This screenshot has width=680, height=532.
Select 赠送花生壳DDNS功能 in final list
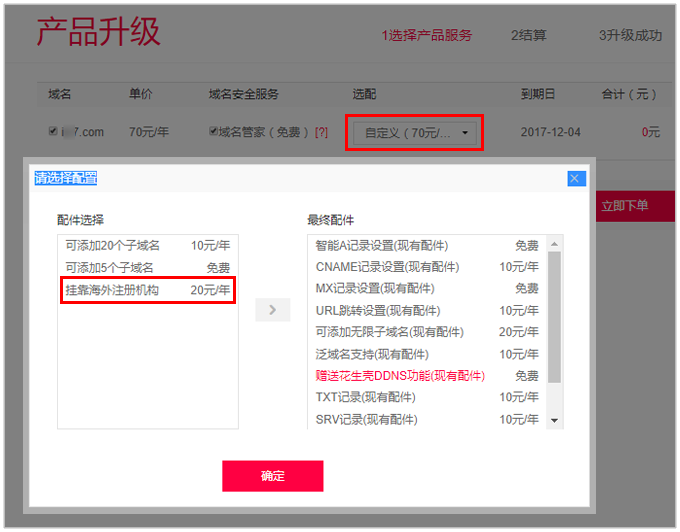pyautogui.click(x=426, y=376)
